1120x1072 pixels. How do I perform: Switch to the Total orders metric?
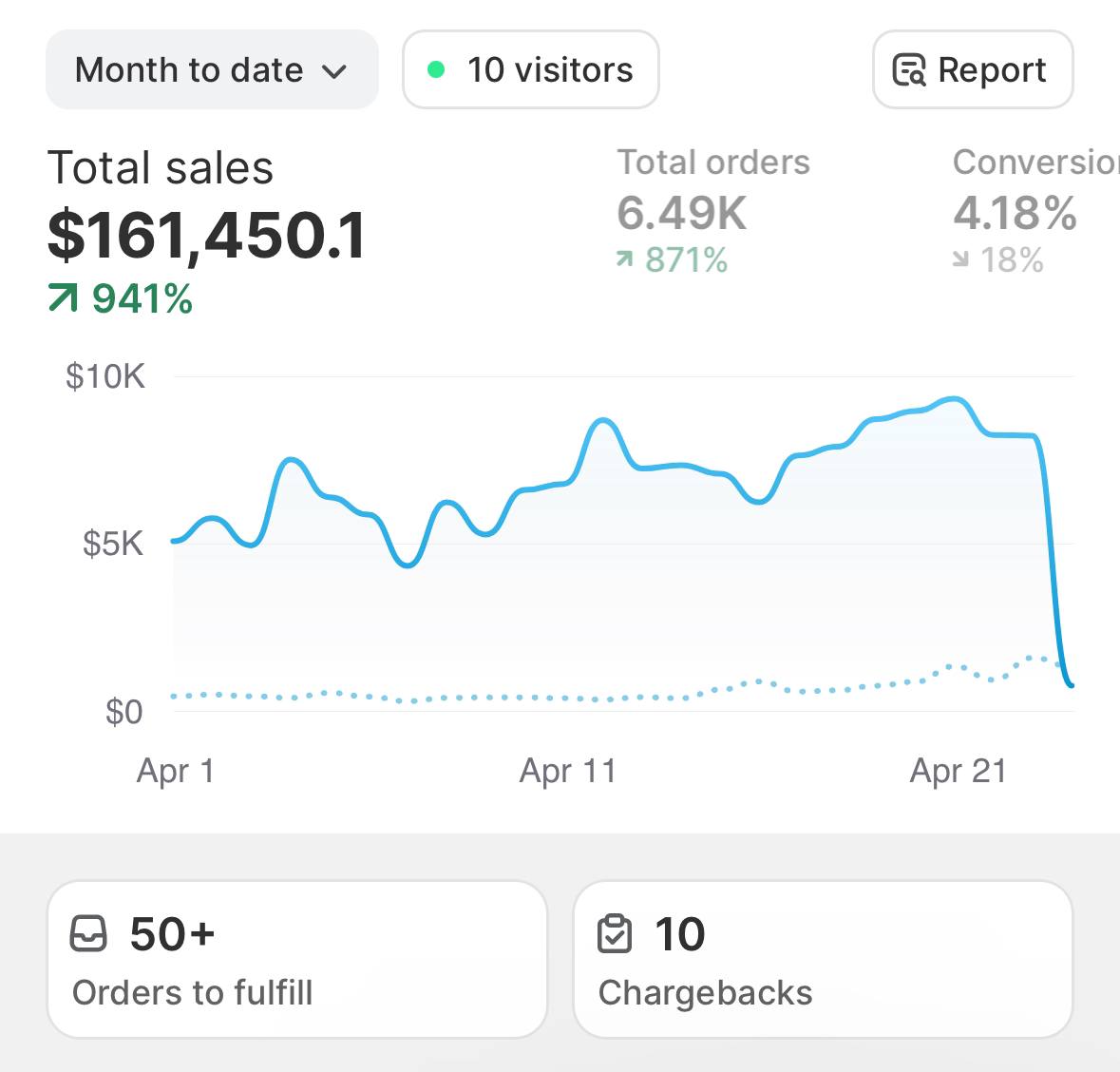[x=713, y=163]
